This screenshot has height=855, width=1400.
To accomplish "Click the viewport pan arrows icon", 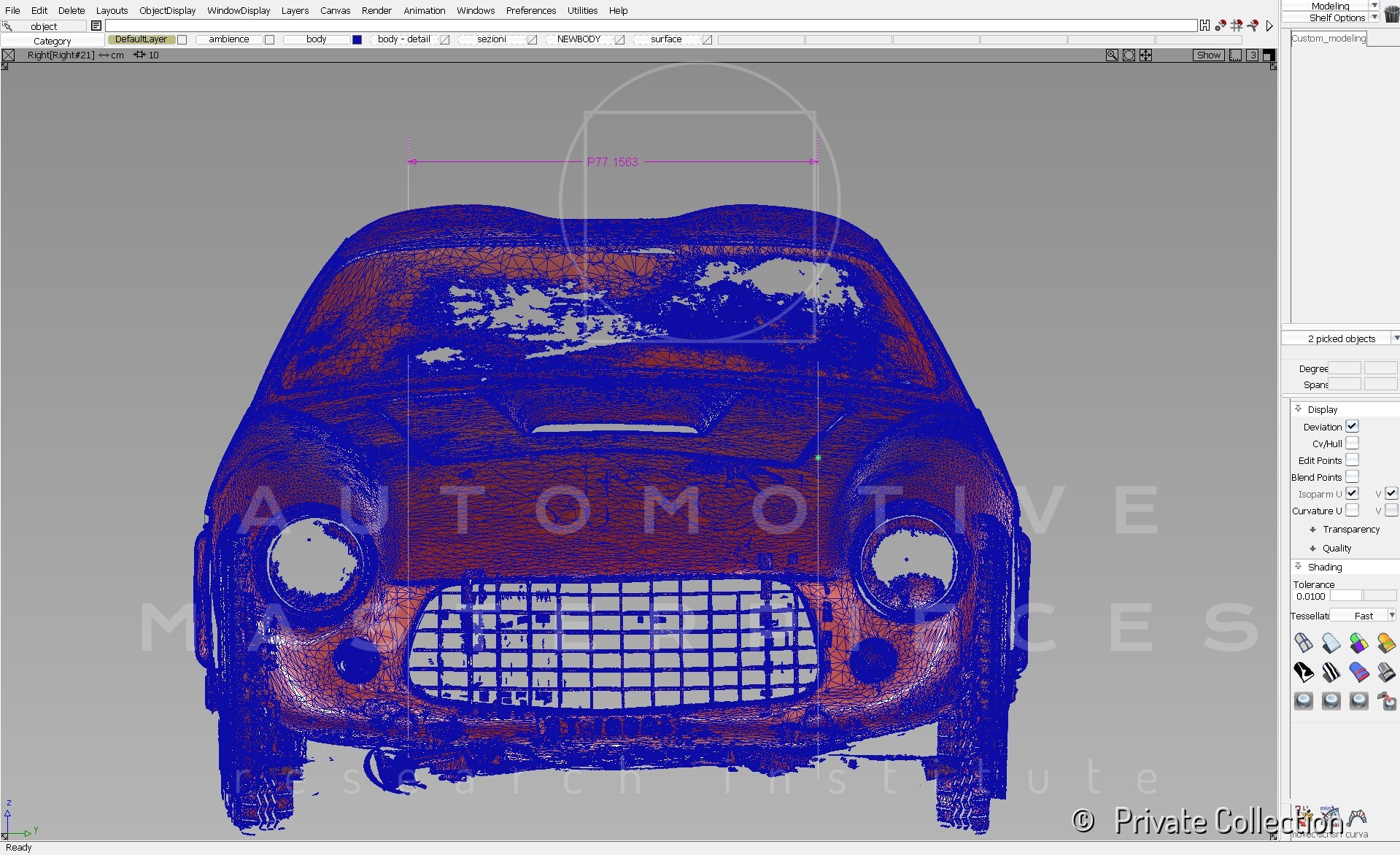I will pos(1146,55).
